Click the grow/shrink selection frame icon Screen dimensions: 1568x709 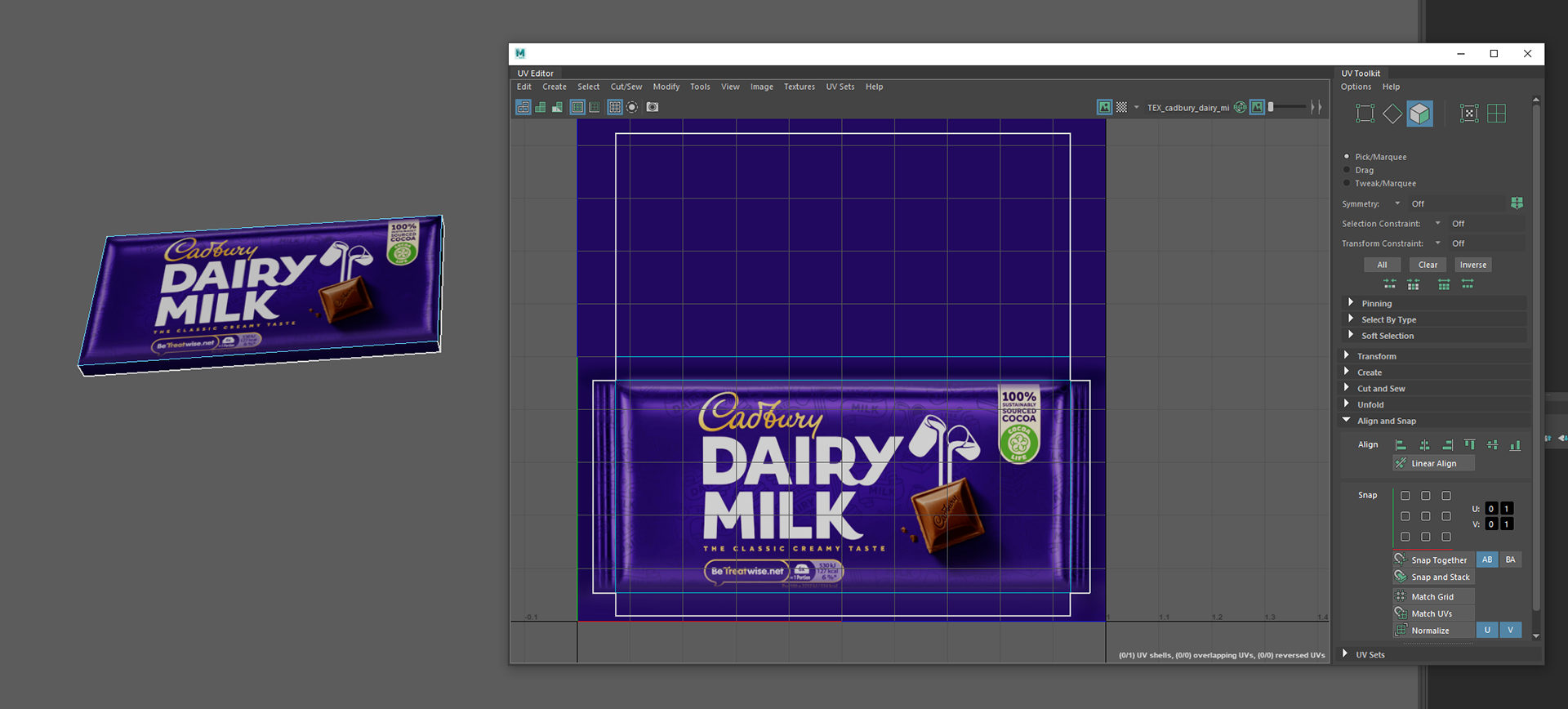tap(1469, 114)
